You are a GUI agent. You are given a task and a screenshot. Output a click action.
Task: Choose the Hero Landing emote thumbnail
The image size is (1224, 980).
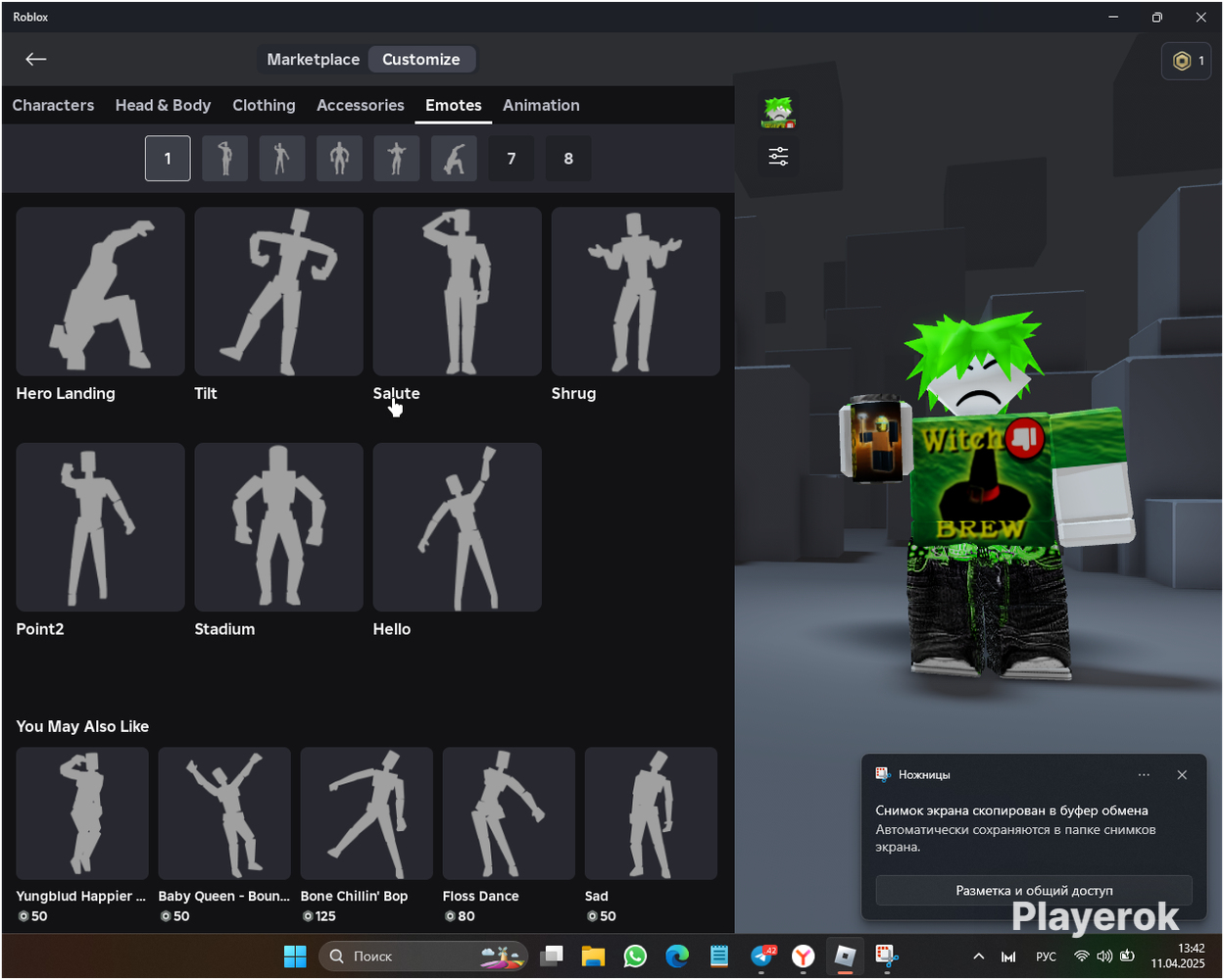click(x=100, y=291)
